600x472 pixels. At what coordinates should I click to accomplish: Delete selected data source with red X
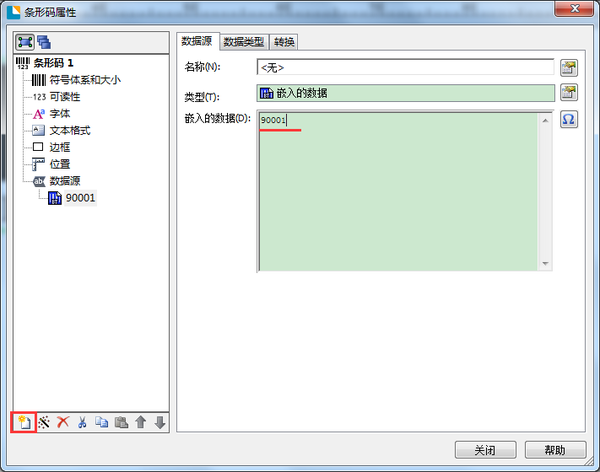coord(63,422)
